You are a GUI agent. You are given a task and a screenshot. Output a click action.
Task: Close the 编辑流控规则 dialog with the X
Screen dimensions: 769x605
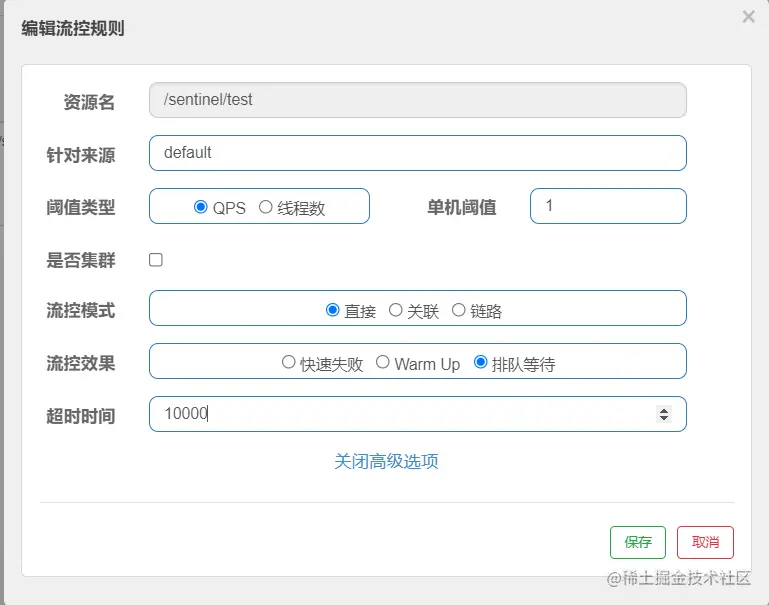[748, 17]
